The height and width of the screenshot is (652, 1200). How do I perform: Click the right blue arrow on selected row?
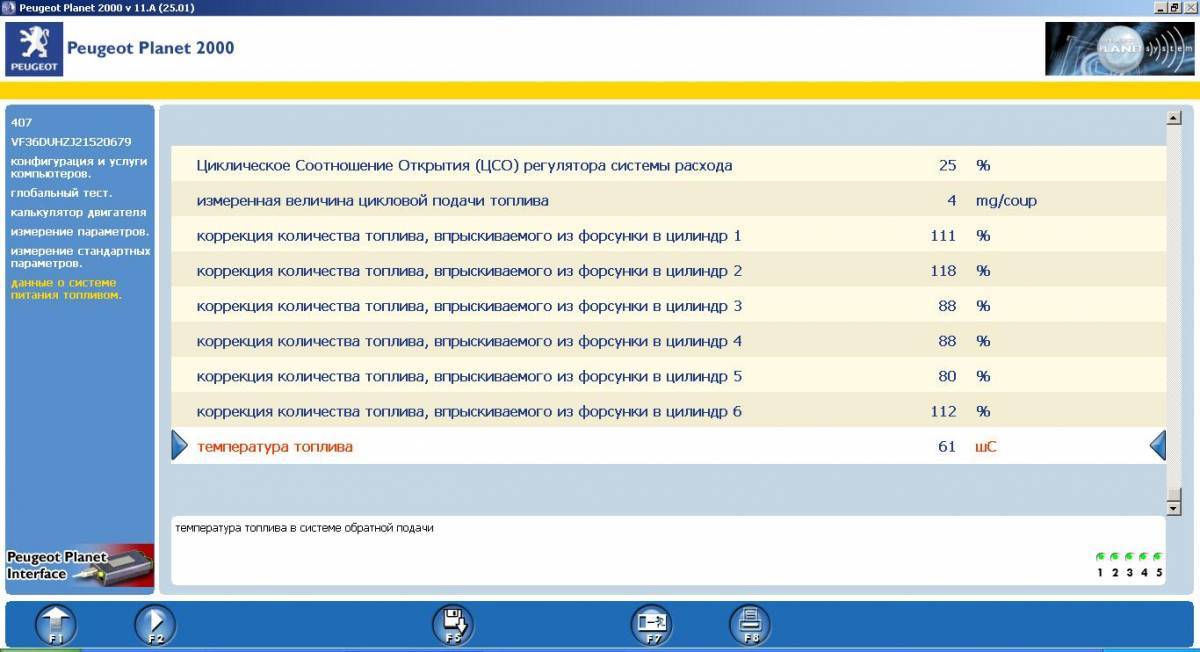click(x=1157, y=446)
